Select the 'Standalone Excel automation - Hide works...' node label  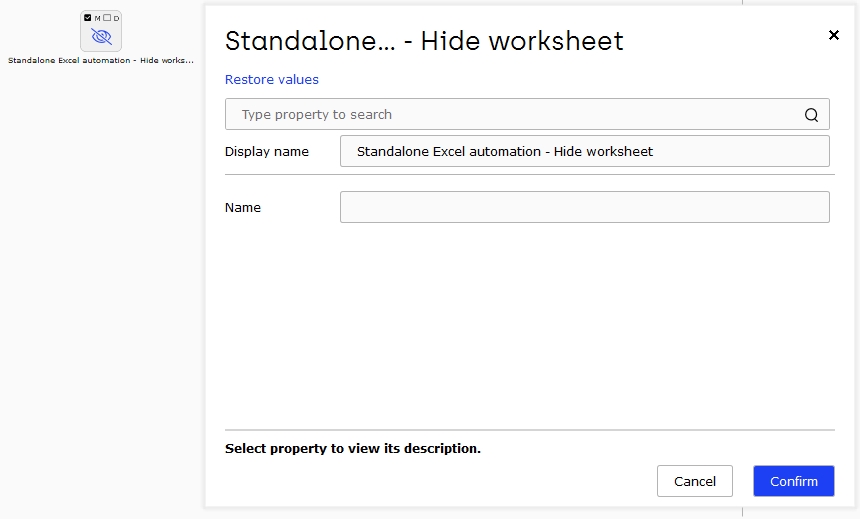pos(101,60)
